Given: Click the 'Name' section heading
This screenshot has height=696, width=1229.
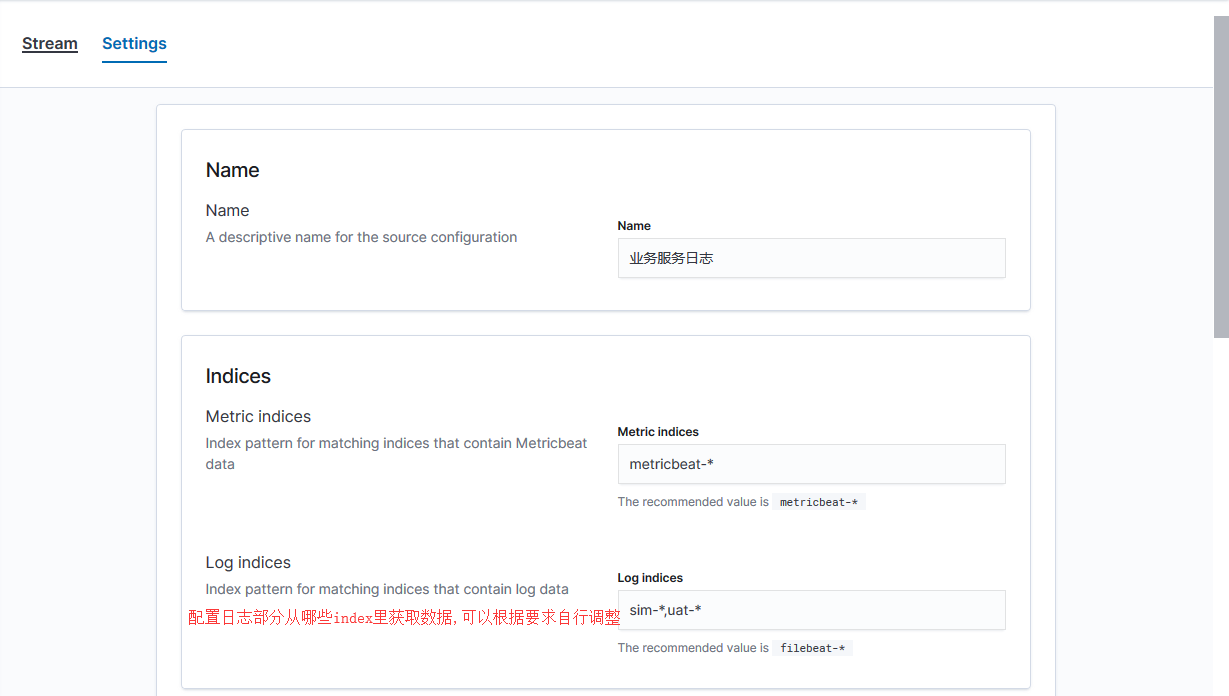Looking at the screenshot, I should click(x=232, y=170).
